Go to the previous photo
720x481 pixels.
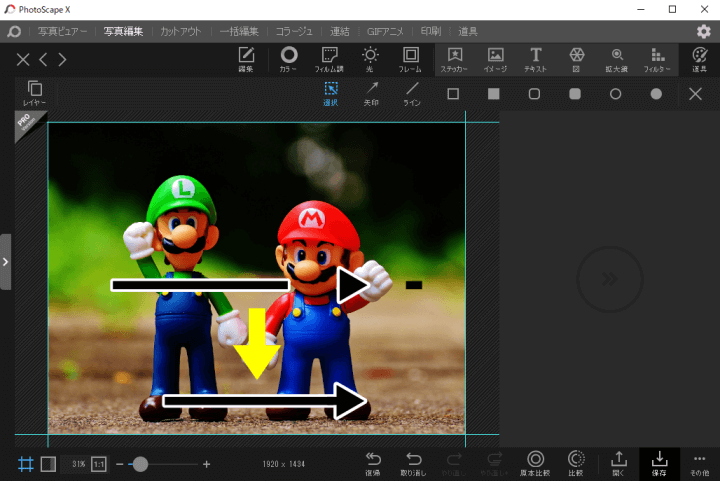pos(43,60)
